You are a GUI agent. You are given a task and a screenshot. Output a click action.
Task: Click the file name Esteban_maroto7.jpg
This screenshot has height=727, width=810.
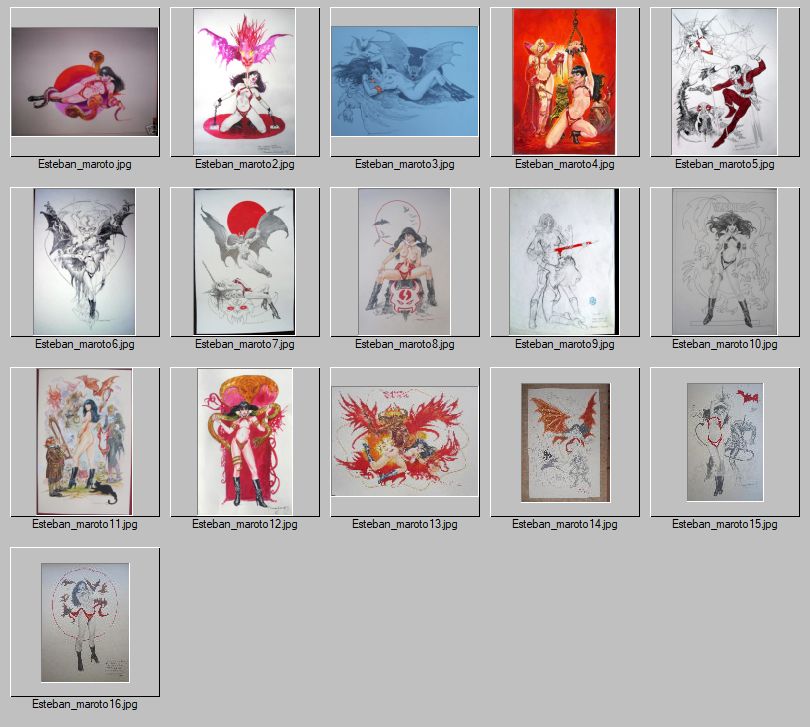[x=245, y=344]
